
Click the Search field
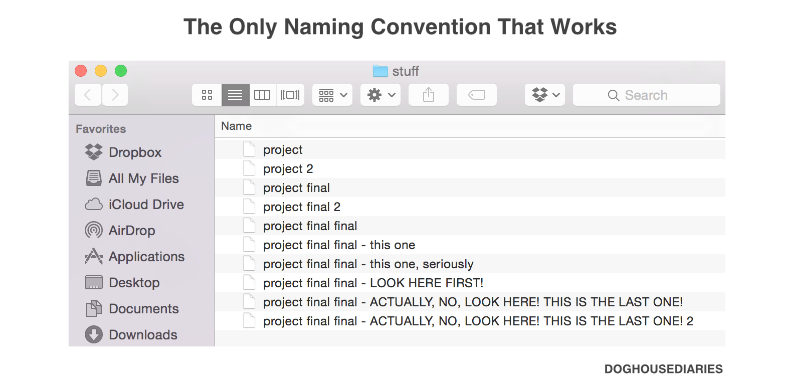tap(647, 95)
